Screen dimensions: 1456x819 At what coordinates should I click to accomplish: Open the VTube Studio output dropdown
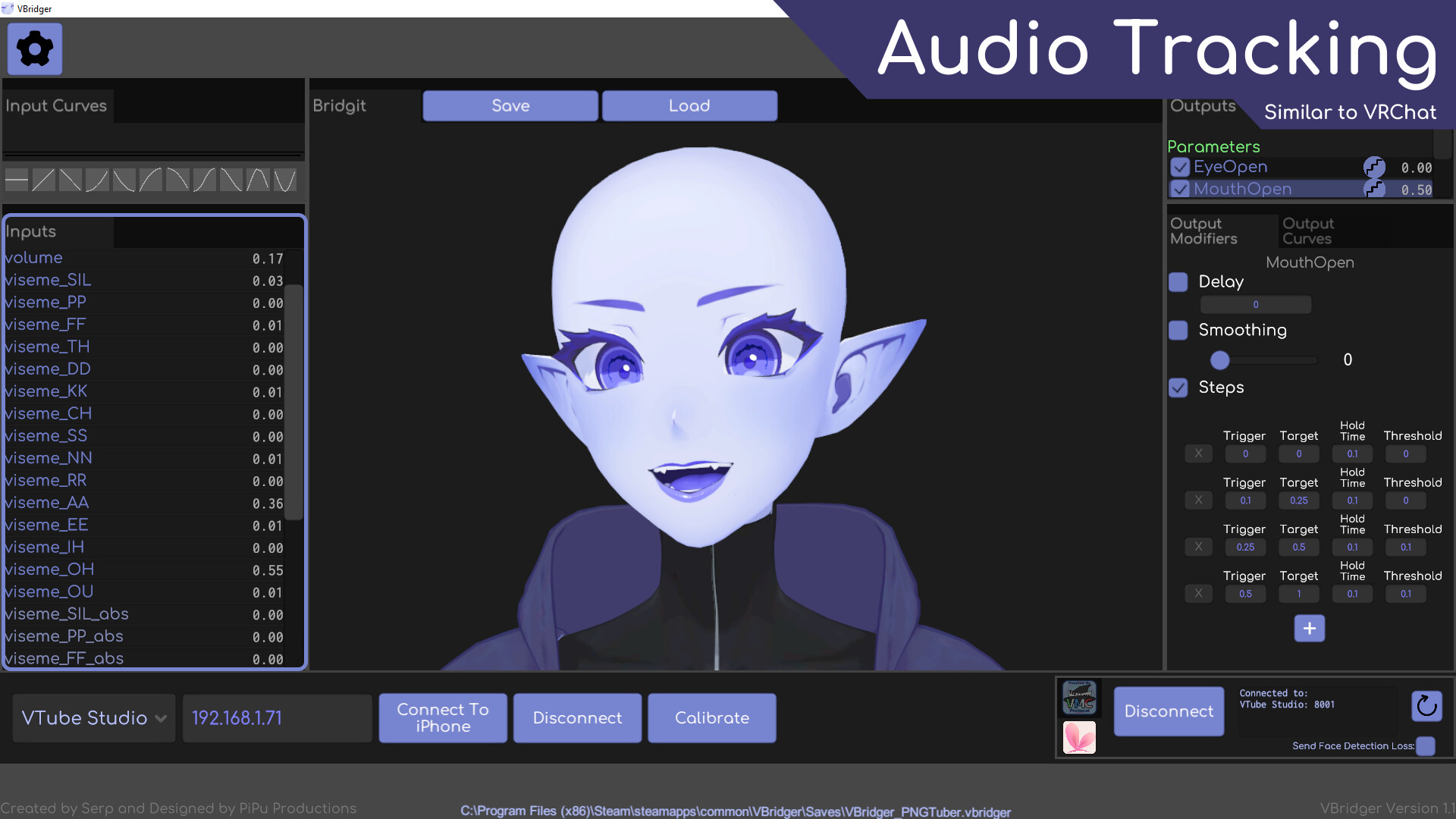[x=93, y=717]
